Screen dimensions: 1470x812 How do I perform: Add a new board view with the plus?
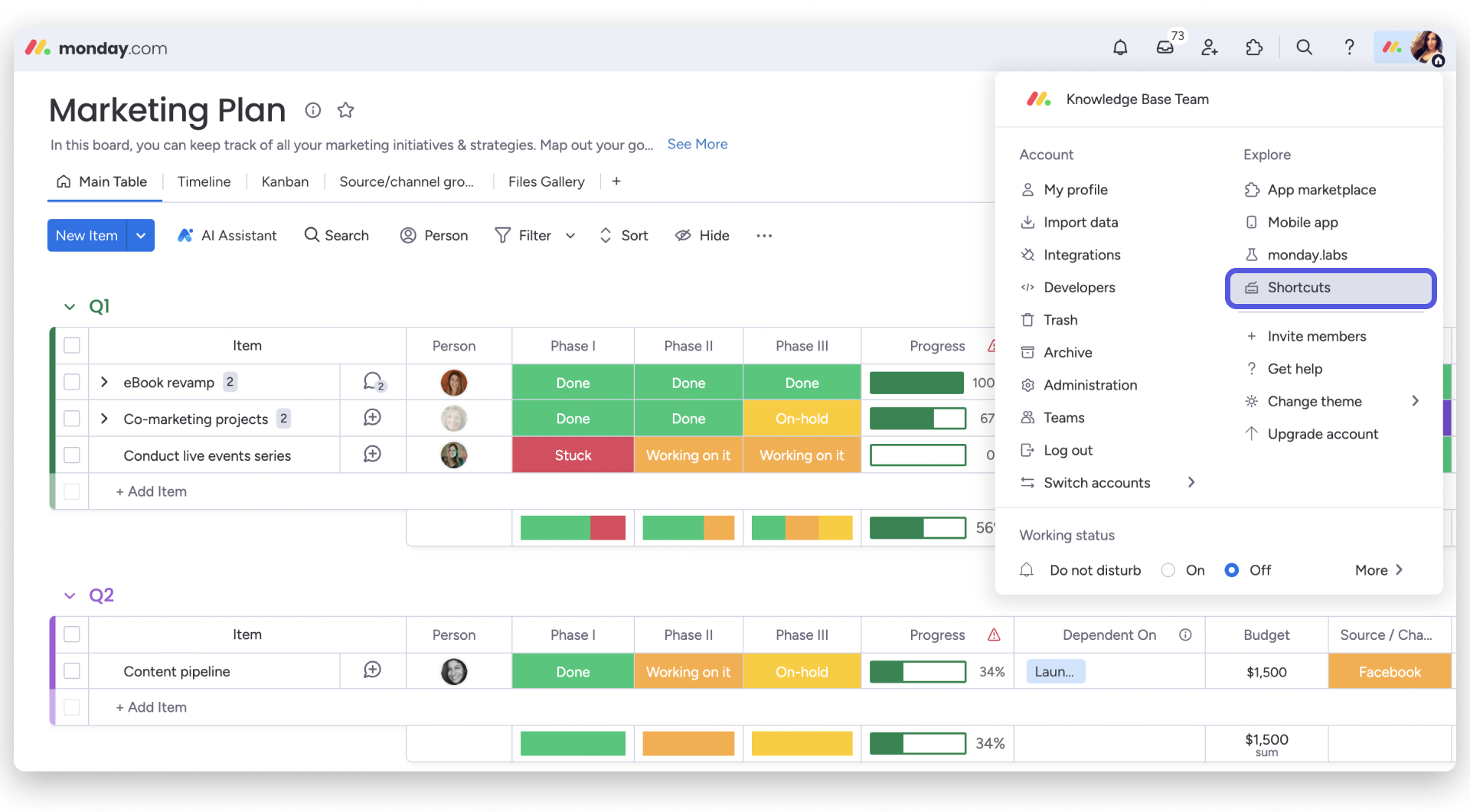tap(616, 181)
